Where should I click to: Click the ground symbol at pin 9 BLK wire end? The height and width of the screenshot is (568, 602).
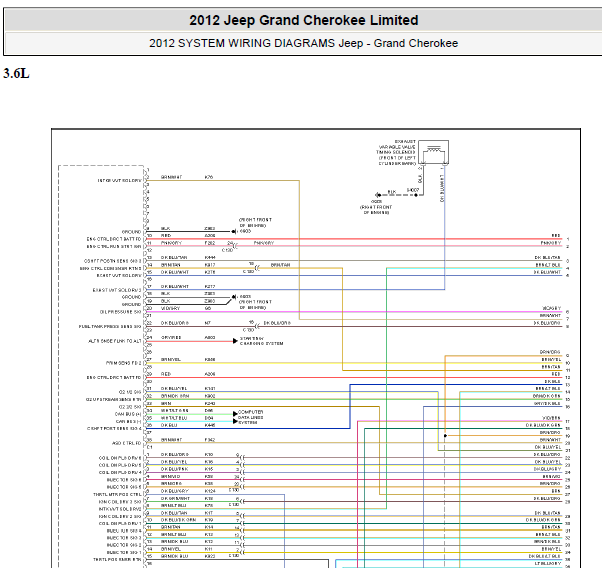coord(233,232)
